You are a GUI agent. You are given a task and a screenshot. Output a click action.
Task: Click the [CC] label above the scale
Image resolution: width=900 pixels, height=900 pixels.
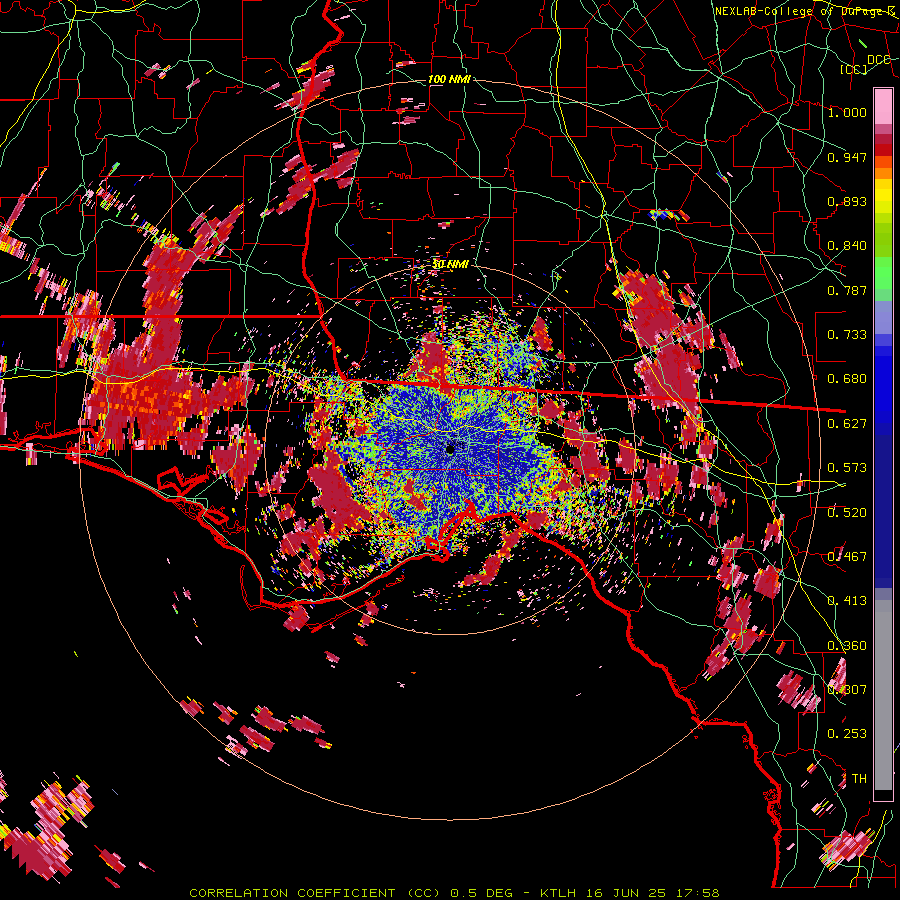coord(853,69)
